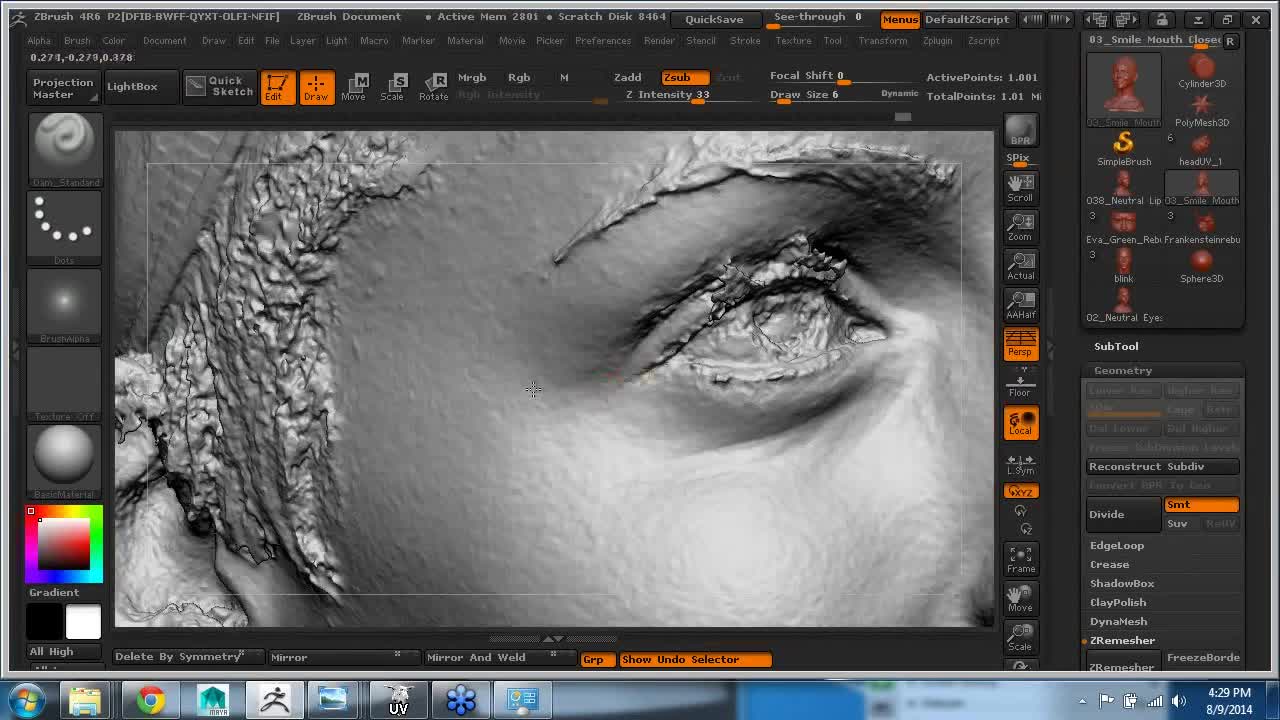Image resolution: width=1280 pixels, height=720 pixels.
Task: Select the Scroll canvas tool
Action: 1020,187
